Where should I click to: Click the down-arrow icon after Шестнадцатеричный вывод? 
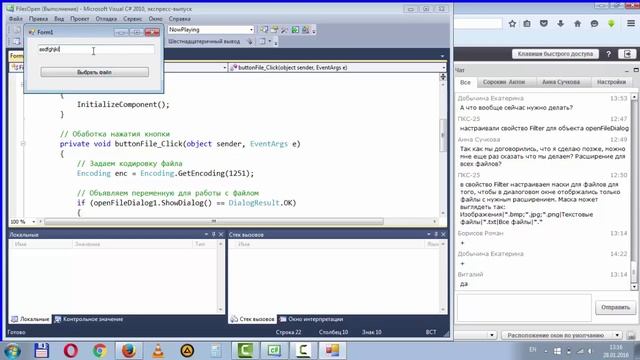coord(250,41)
